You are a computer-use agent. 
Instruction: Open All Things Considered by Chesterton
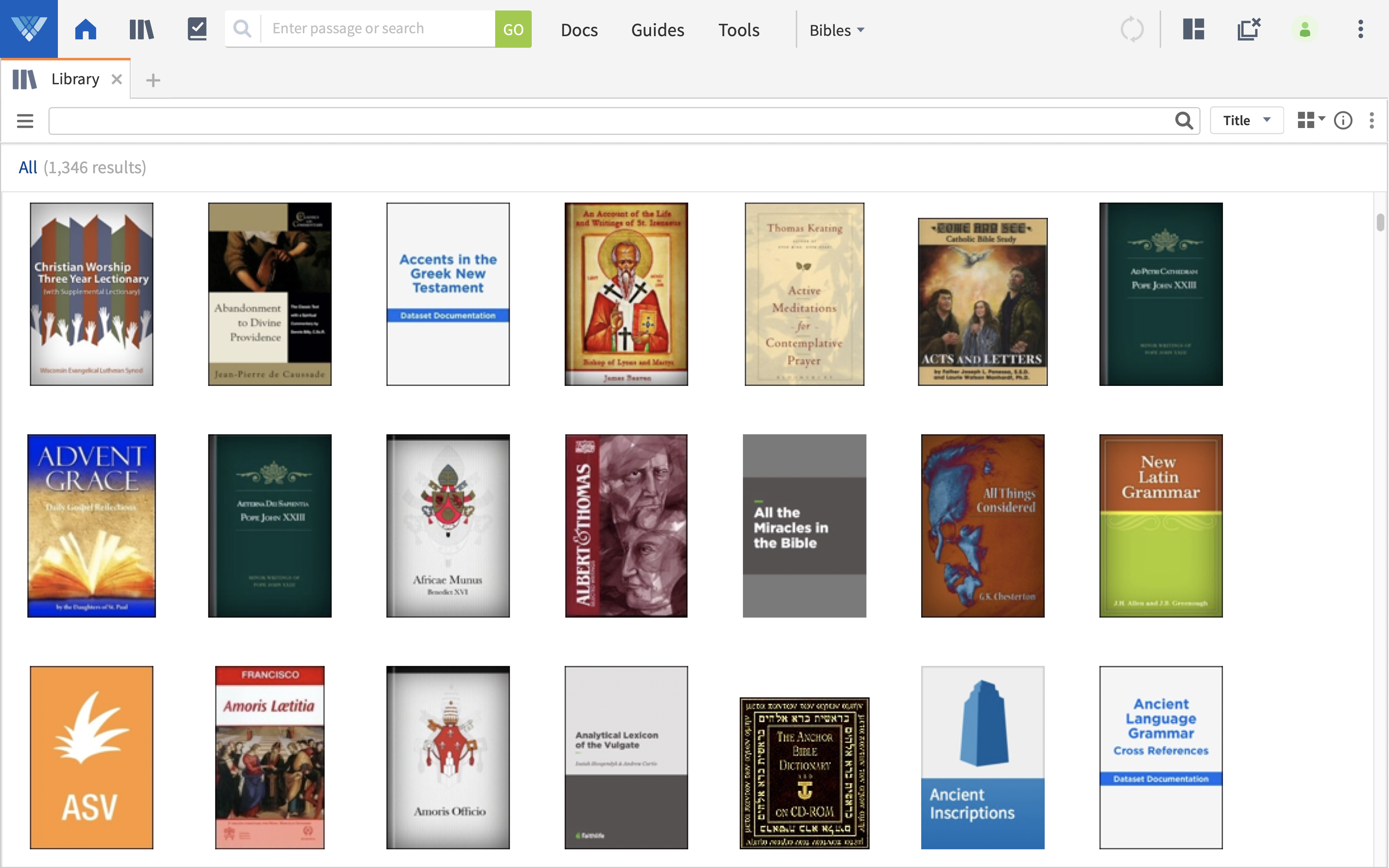(983, 526)
